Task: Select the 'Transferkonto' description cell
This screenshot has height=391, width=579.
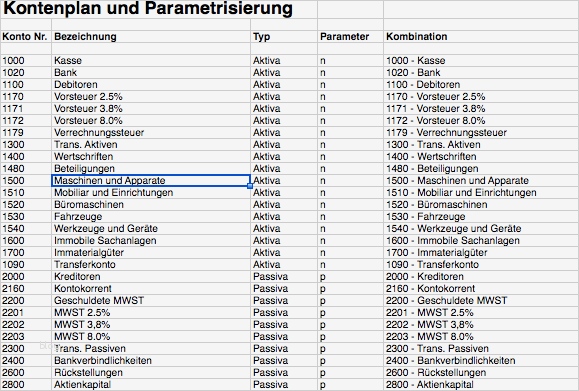Action: tap(151, 264)
